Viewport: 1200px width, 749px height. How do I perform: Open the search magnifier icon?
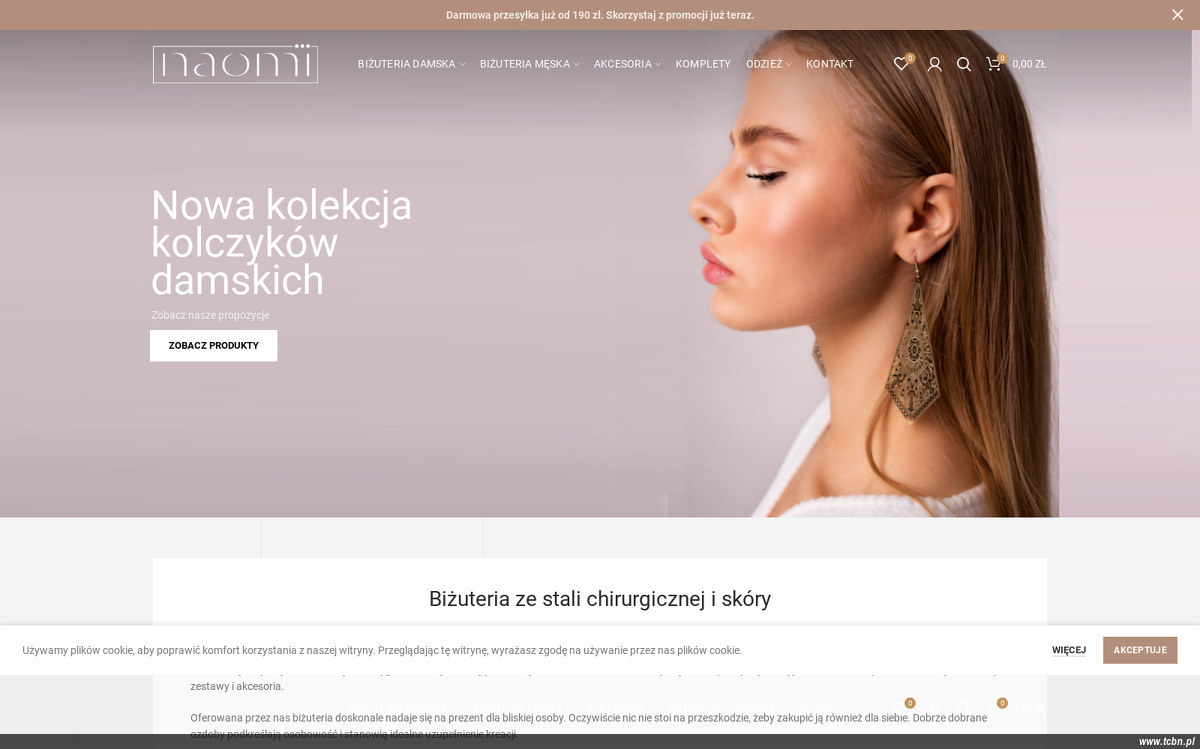click(x=964, y=64)
